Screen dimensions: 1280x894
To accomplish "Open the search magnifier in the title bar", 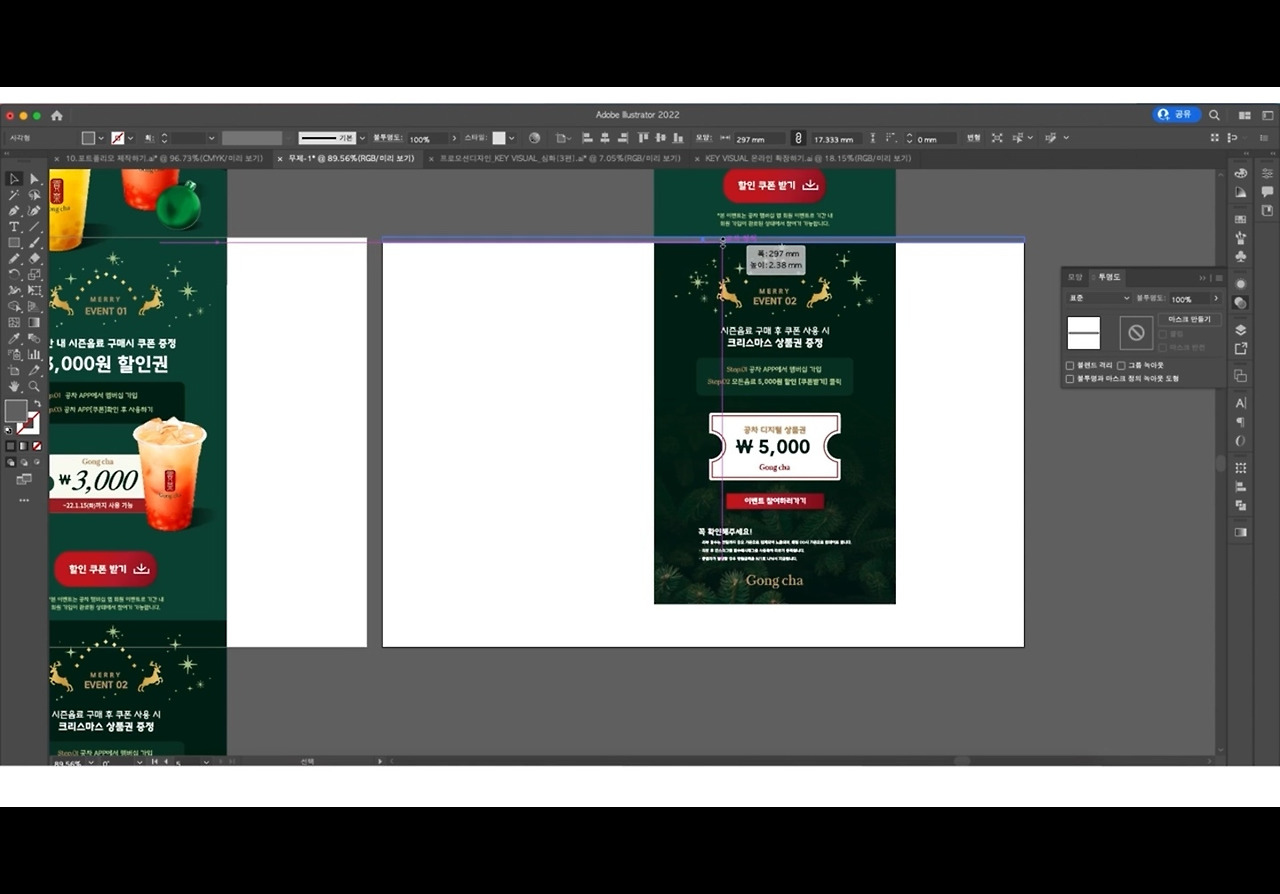I will pyautogui.click(x=1214, y=115).
